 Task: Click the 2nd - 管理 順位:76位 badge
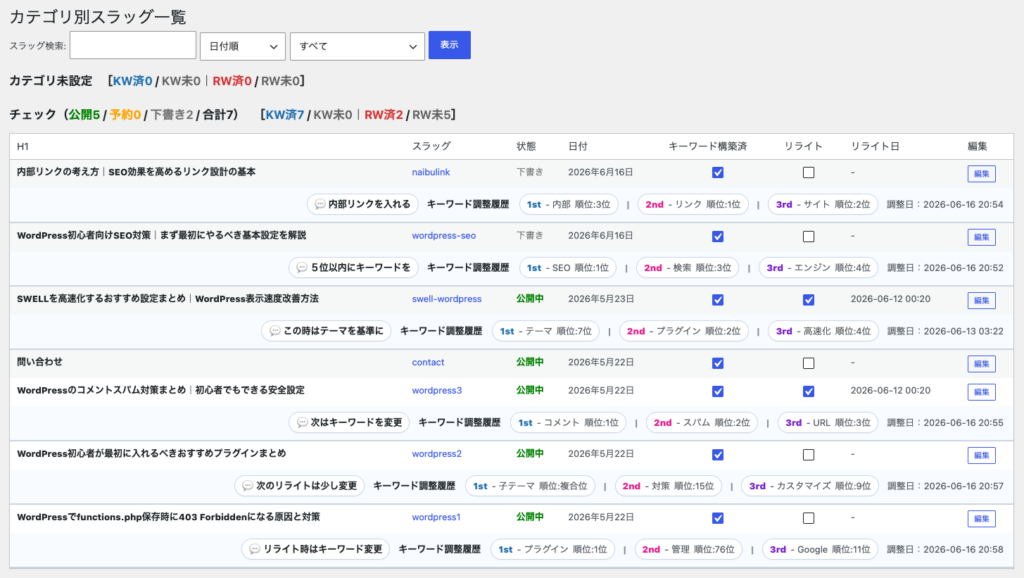tap(688, 549)
